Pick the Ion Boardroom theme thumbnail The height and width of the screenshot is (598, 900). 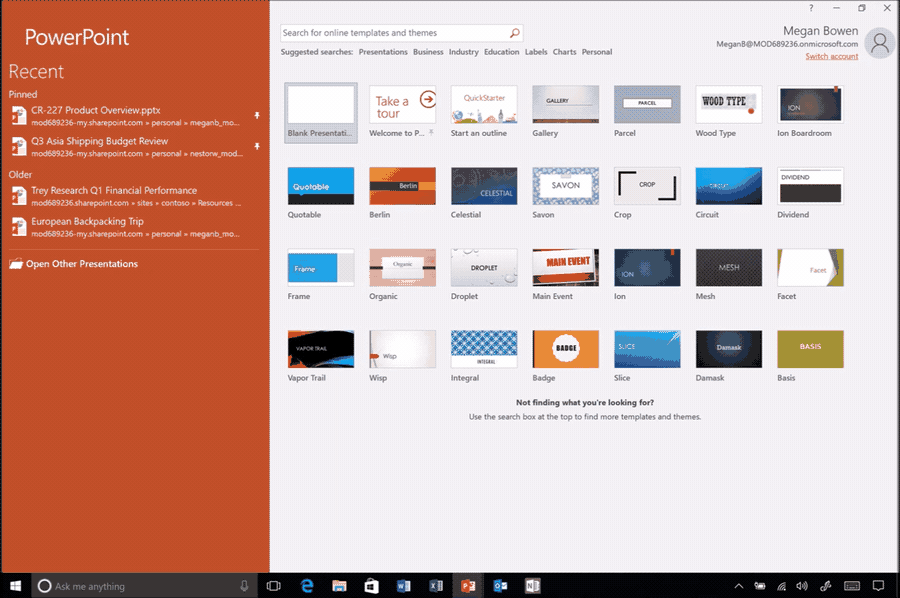point(810,104)
